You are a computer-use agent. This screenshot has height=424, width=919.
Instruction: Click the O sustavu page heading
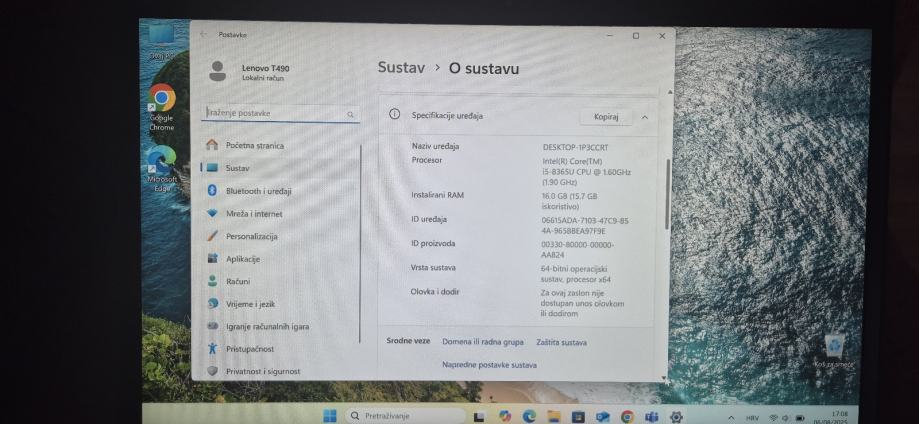tap(484, 69)
